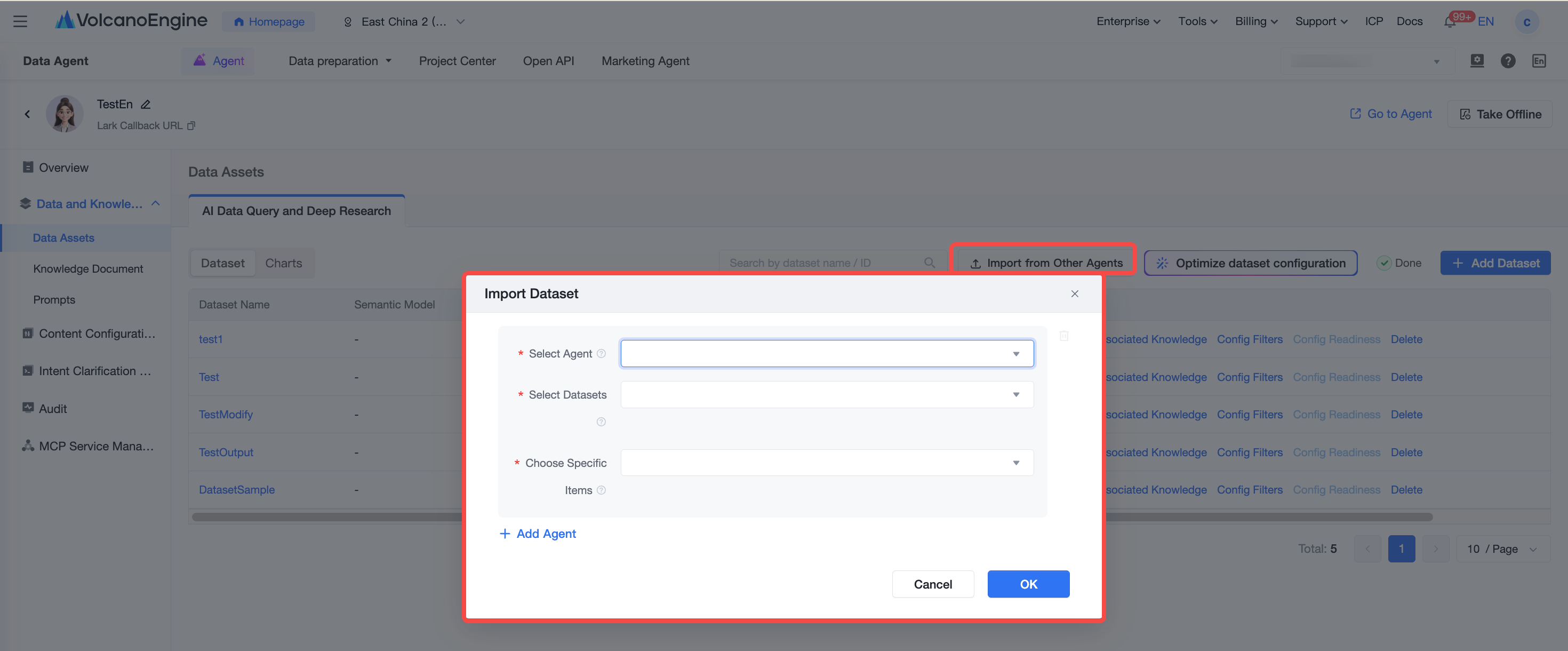The image size is (1568, 651).
Task: Click the trash icon in Import Dataset
Action: [x=1063, y=336]
